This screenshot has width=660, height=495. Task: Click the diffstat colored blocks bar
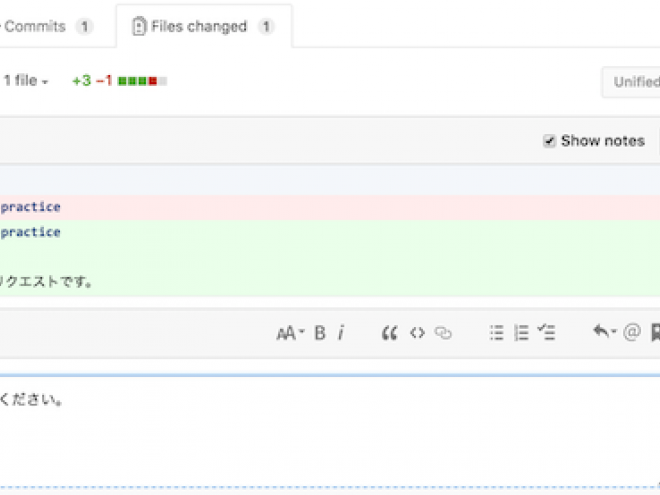click(142, 81)
